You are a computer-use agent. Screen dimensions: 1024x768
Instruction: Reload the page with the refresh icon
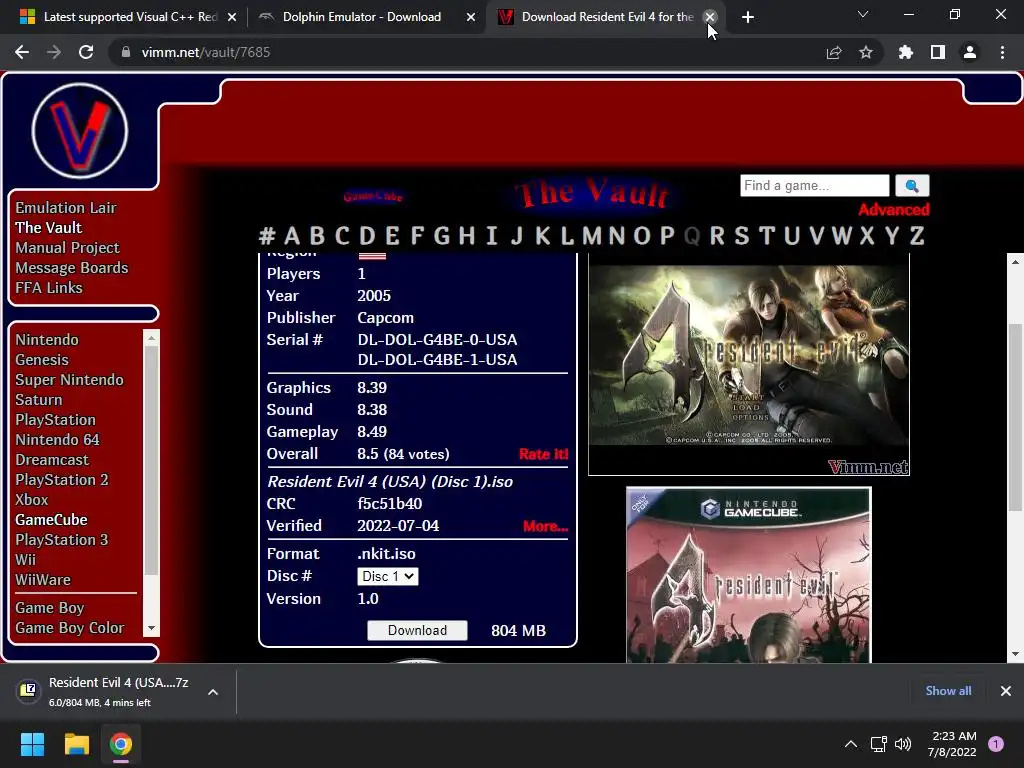tap(86, 52)
